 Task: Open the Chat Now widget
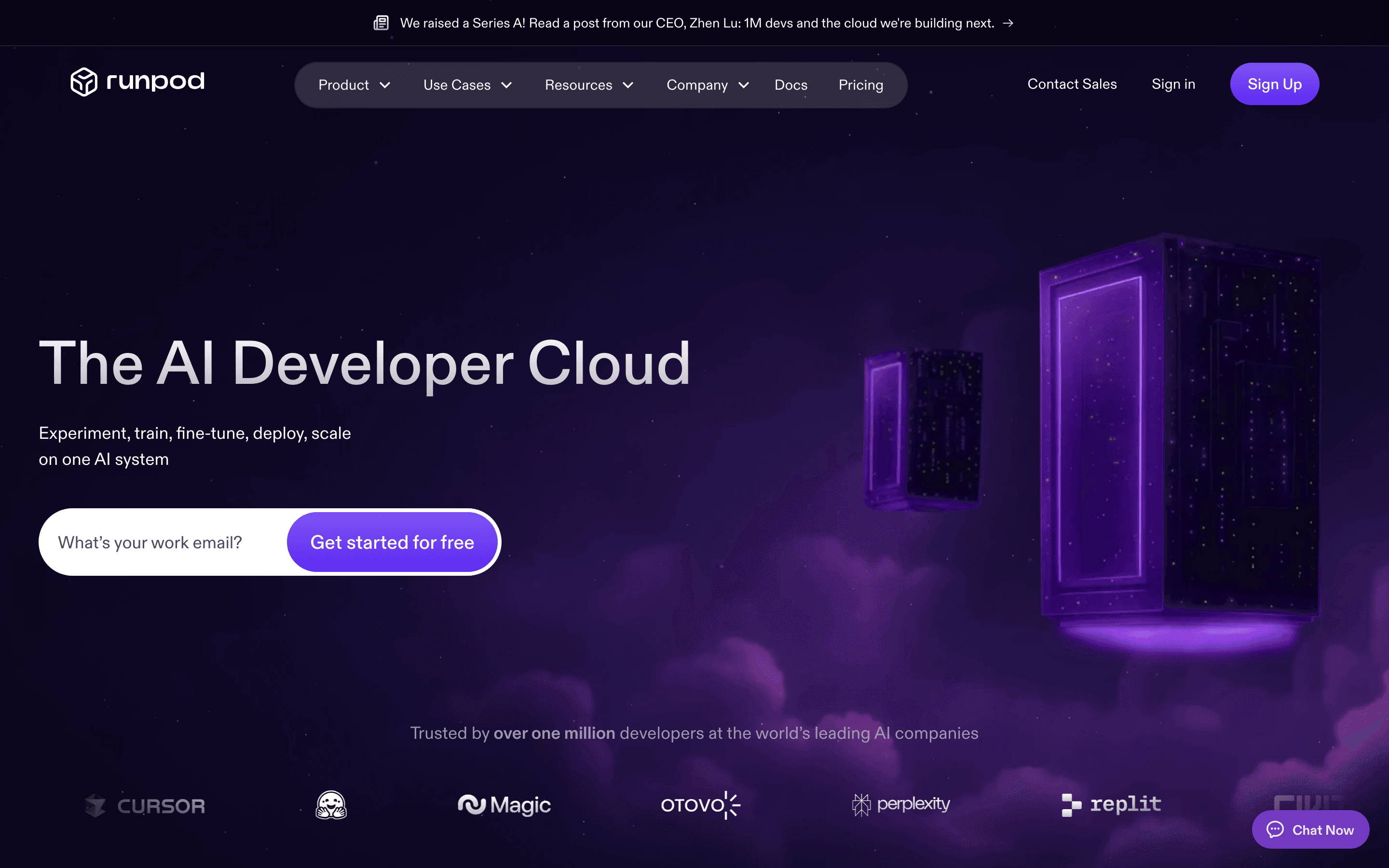[1310, 829]
